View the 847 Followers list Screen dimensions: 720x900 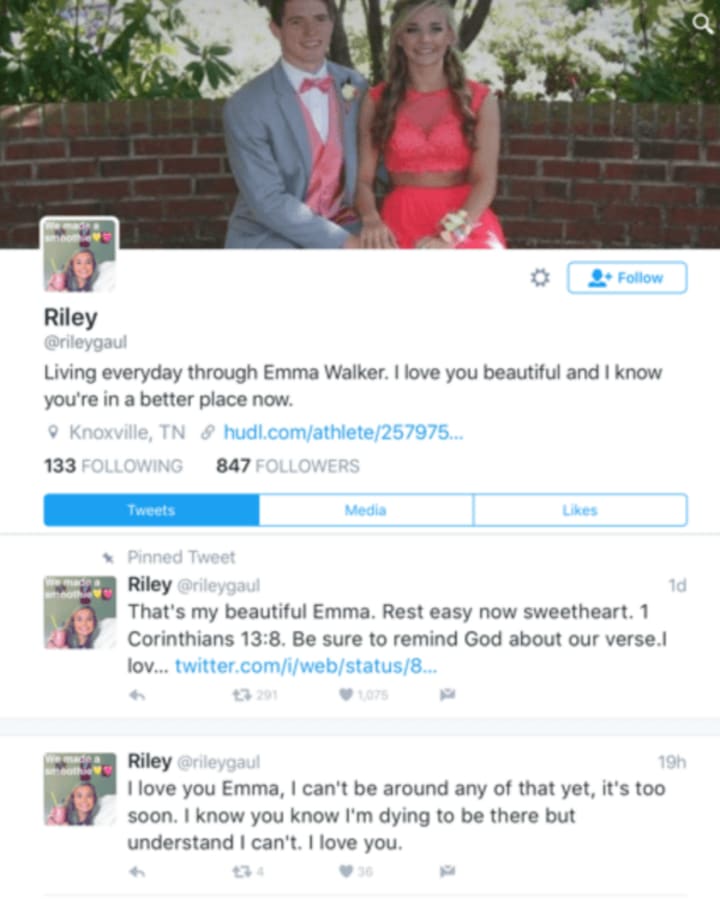288,465
